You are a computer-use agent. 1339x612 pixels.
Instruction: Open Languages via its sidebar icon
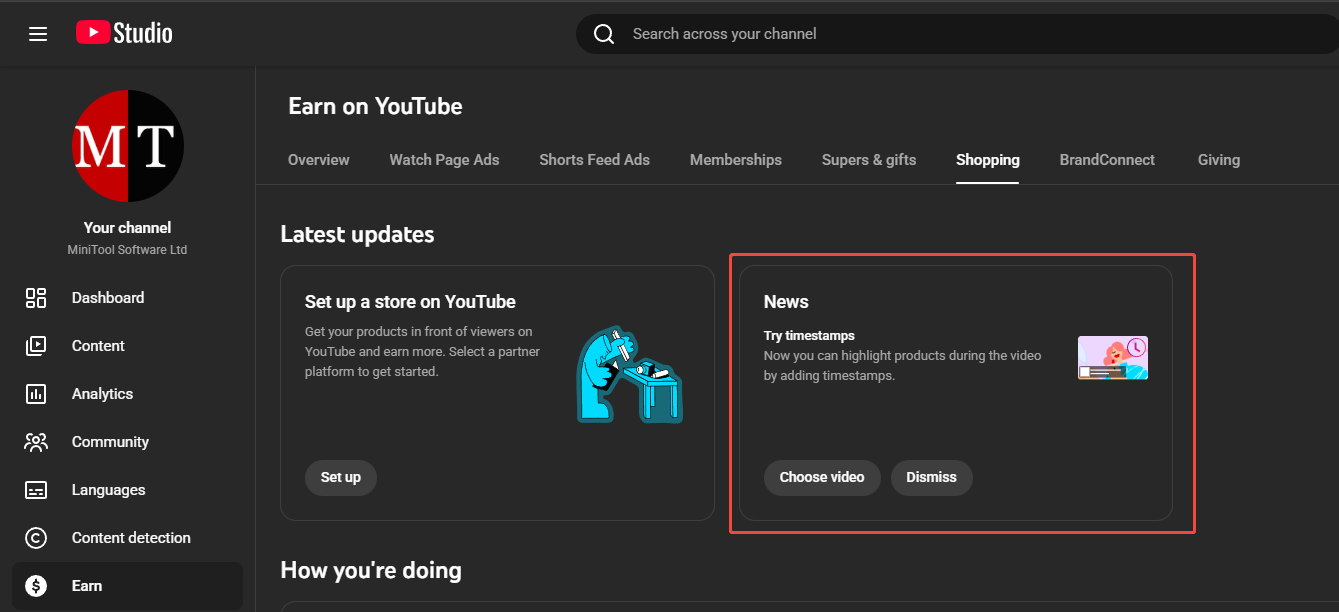(x=36, y=489)
